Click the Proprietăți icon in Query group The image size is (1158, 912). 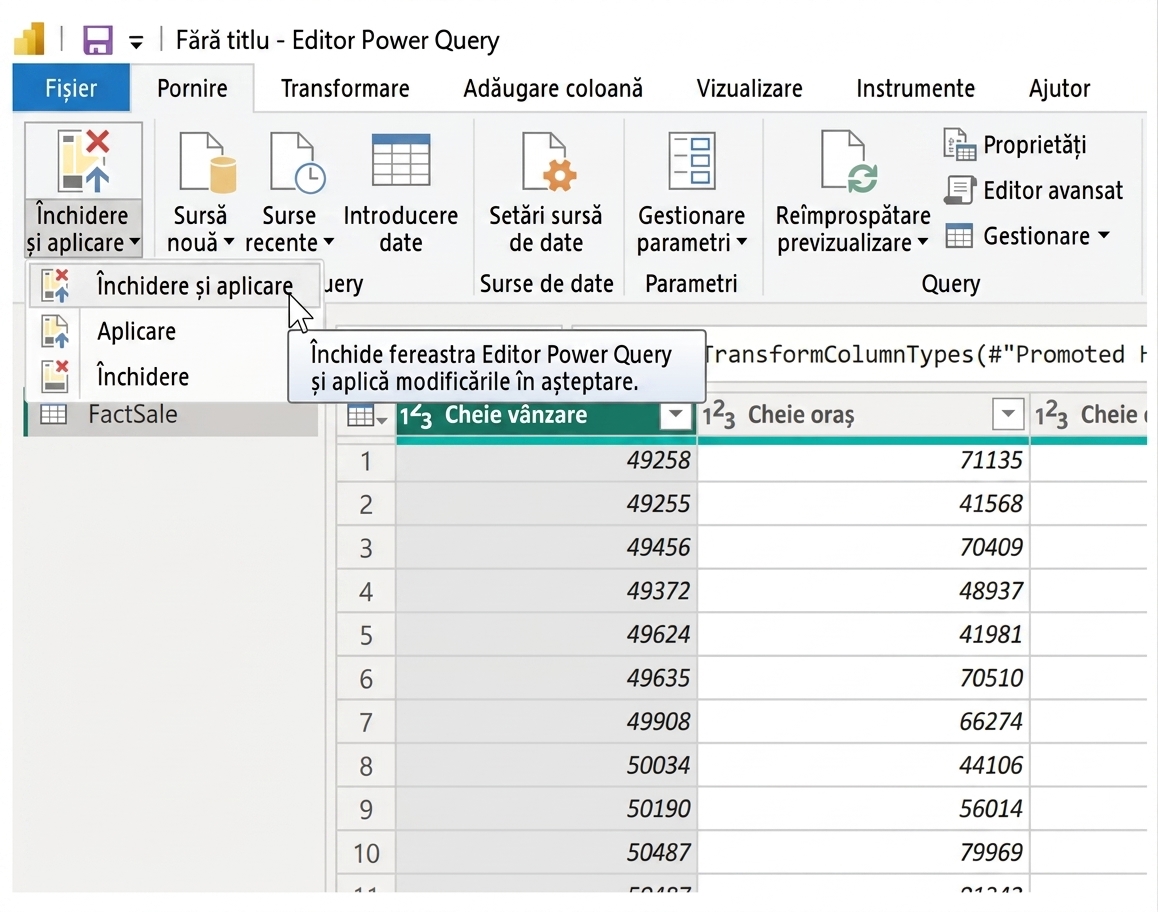click(x=959, y=145)
